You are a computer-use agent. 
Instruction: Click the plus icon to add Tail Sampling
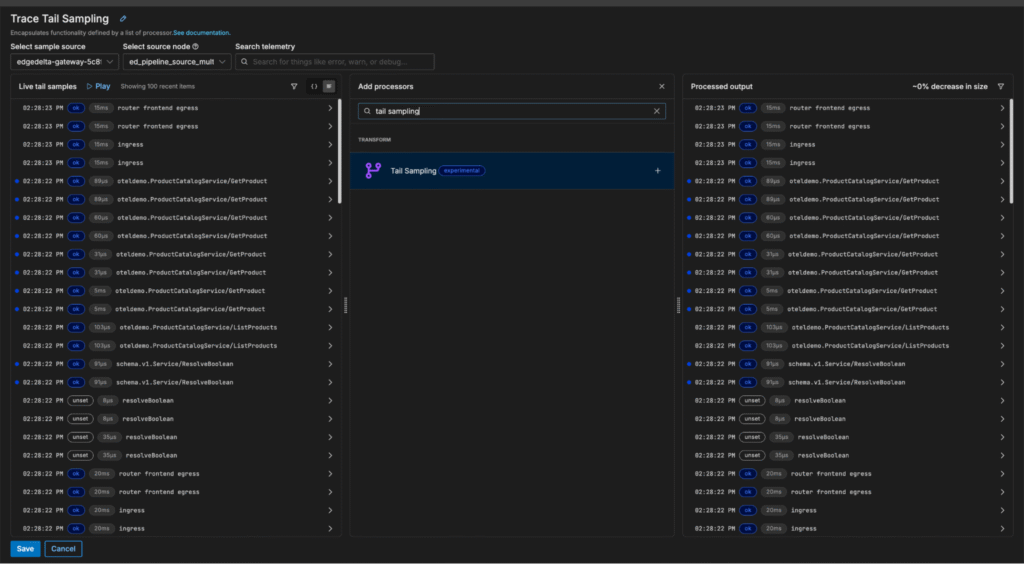[657, 171]
